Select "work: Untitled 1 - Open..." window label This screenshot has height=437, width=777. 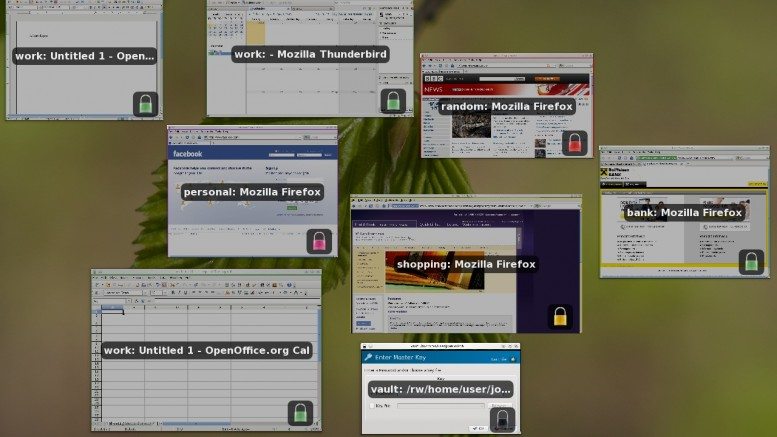coord(84,56)
